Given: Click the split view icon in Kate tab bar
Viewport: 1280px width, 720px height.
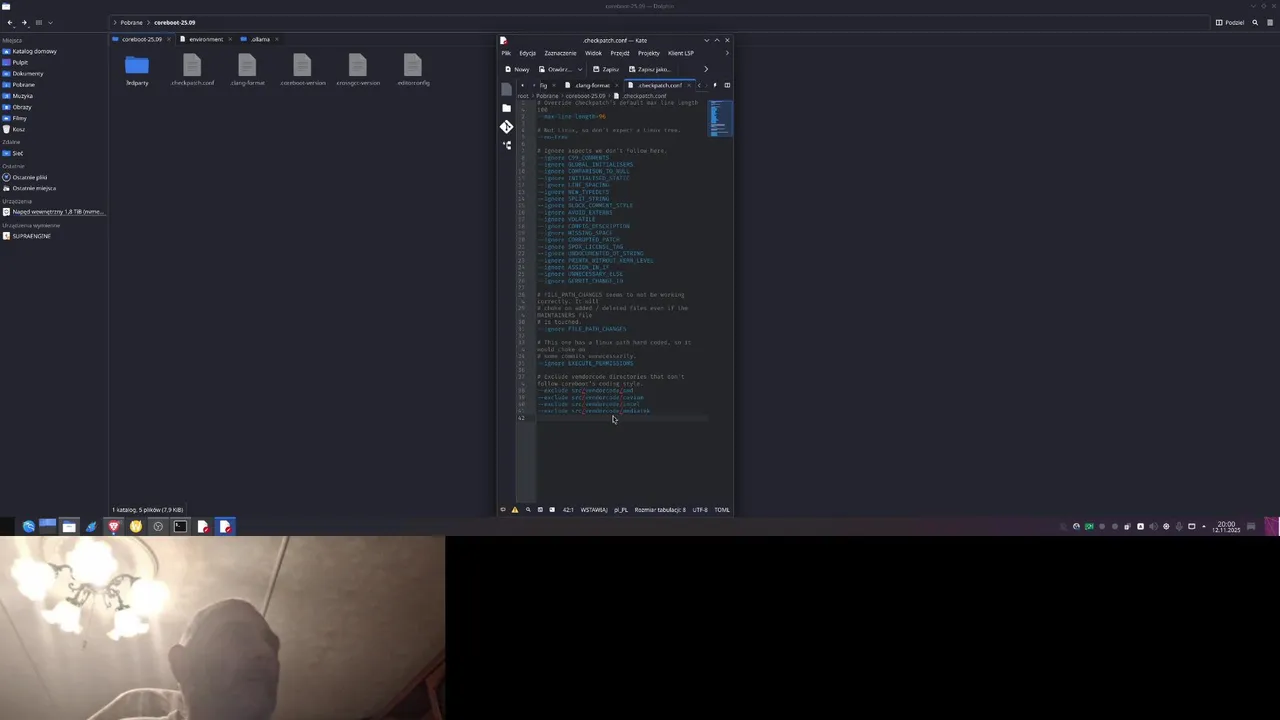Looking at the screenshot, I should [x=727, y=85].
